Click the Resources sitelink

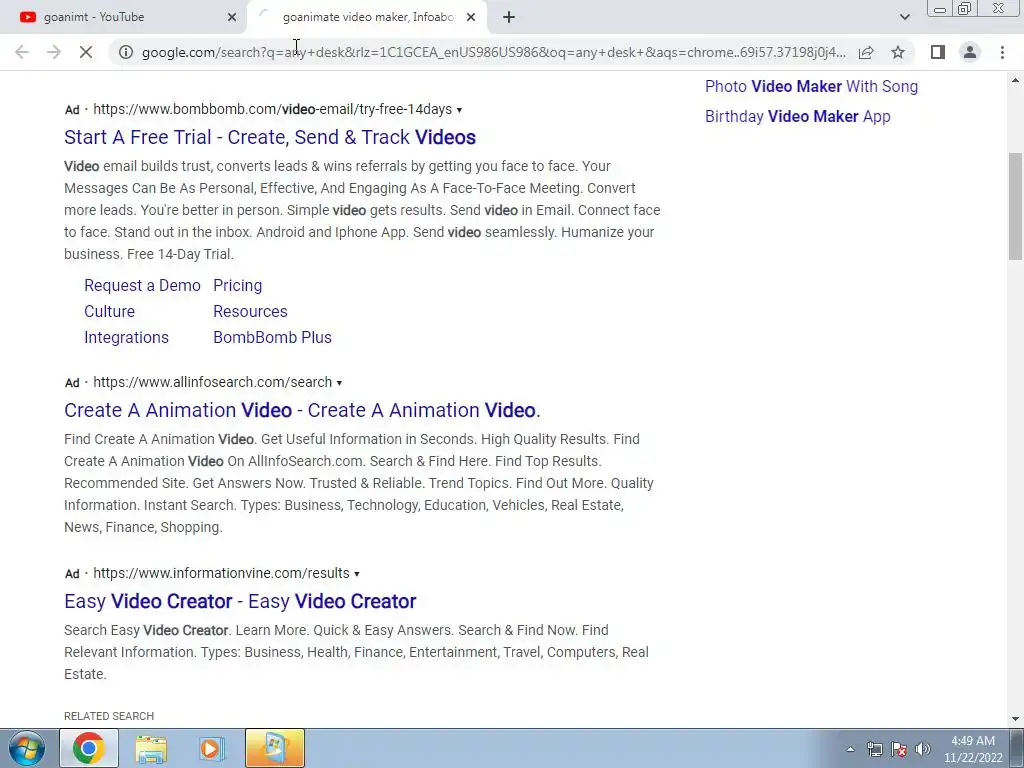[250, 312]
